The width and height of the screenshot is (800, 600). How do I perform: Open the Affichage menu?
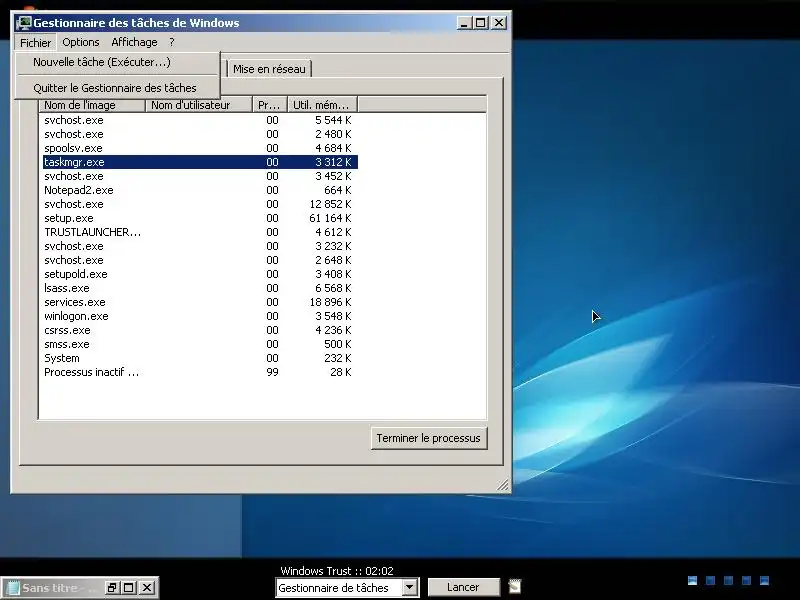135,42
